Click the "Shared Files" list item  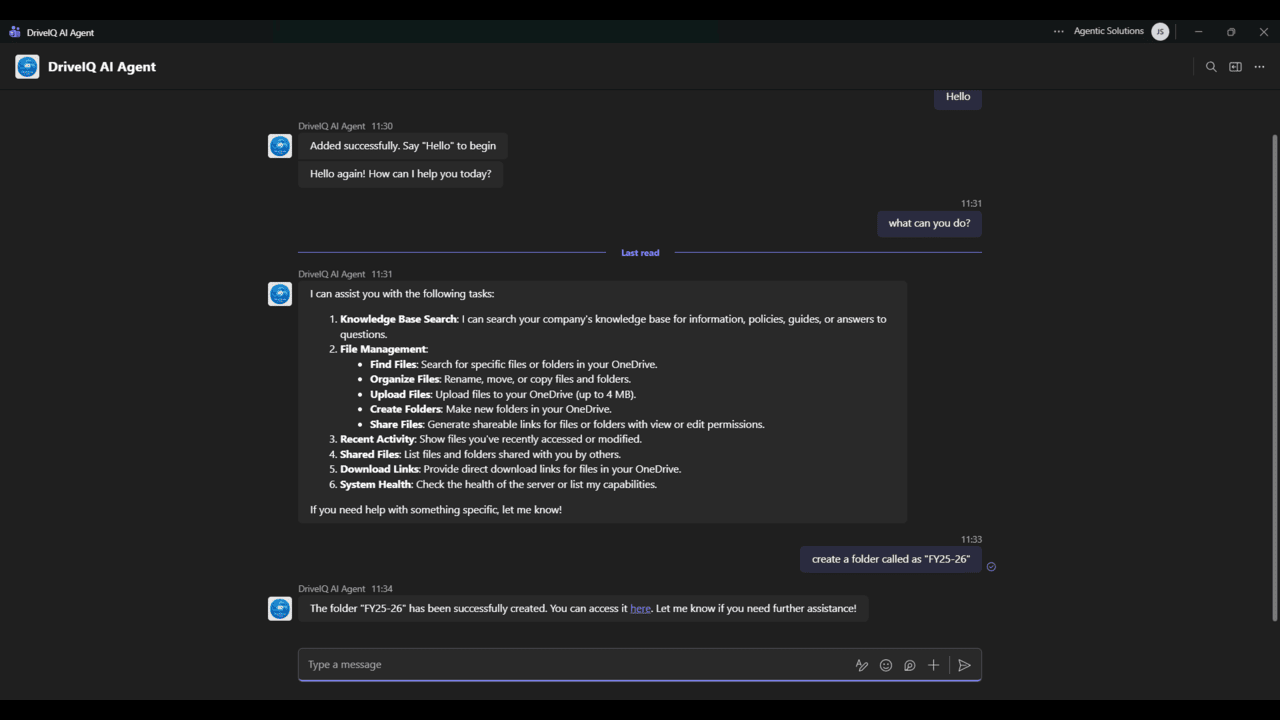tap(480, 454)
